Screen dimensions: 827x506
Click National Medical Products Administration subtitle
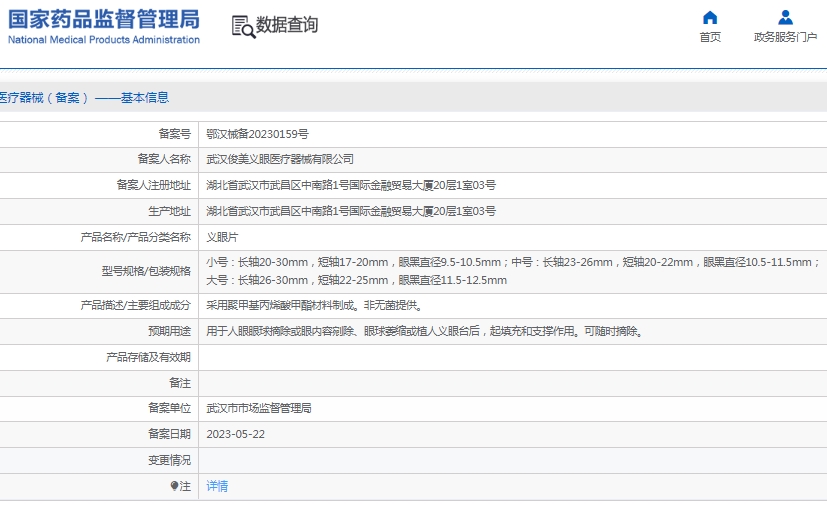coord(104,40)
